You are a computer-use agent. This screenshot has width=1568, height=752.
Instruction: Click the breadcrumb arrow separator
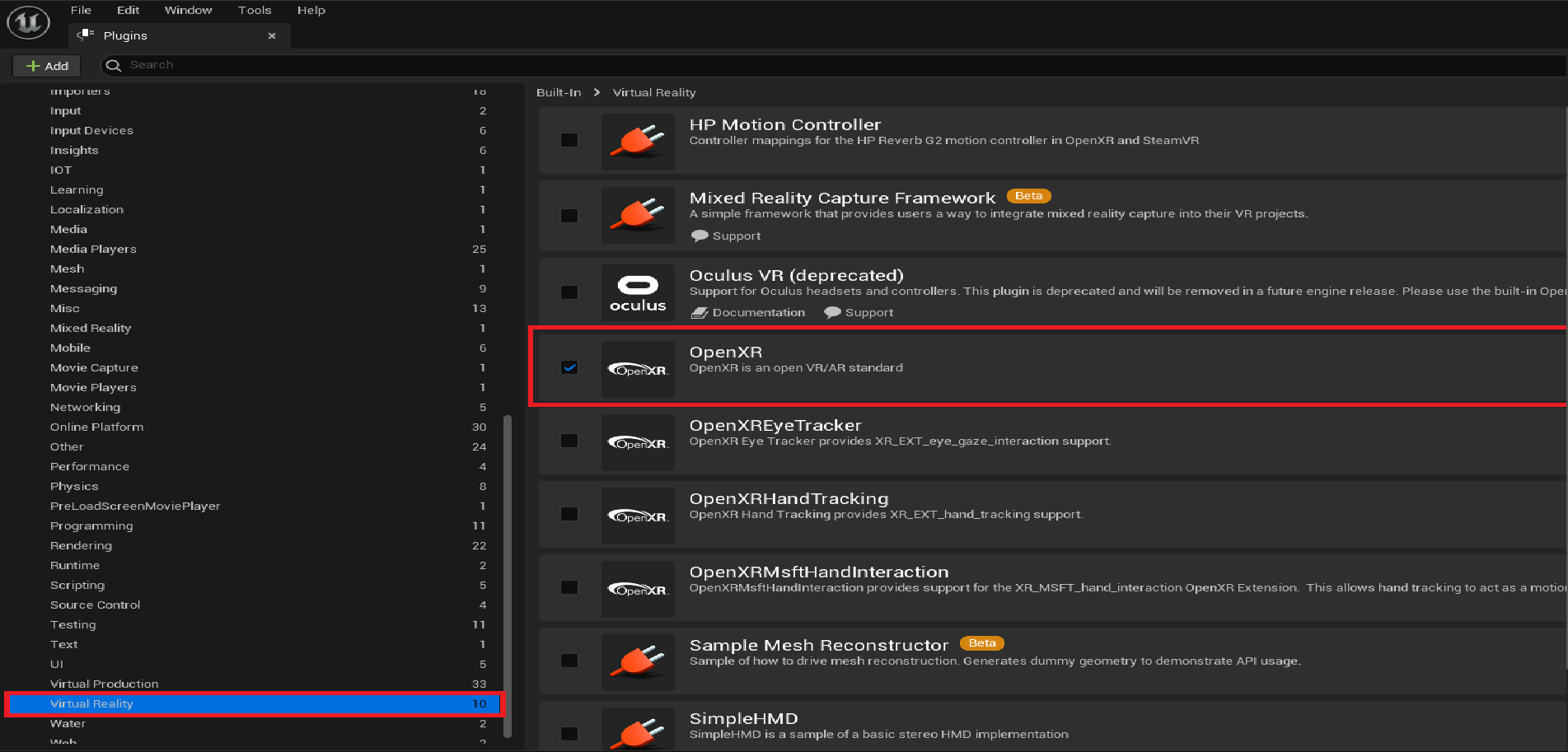click(597, 92)
